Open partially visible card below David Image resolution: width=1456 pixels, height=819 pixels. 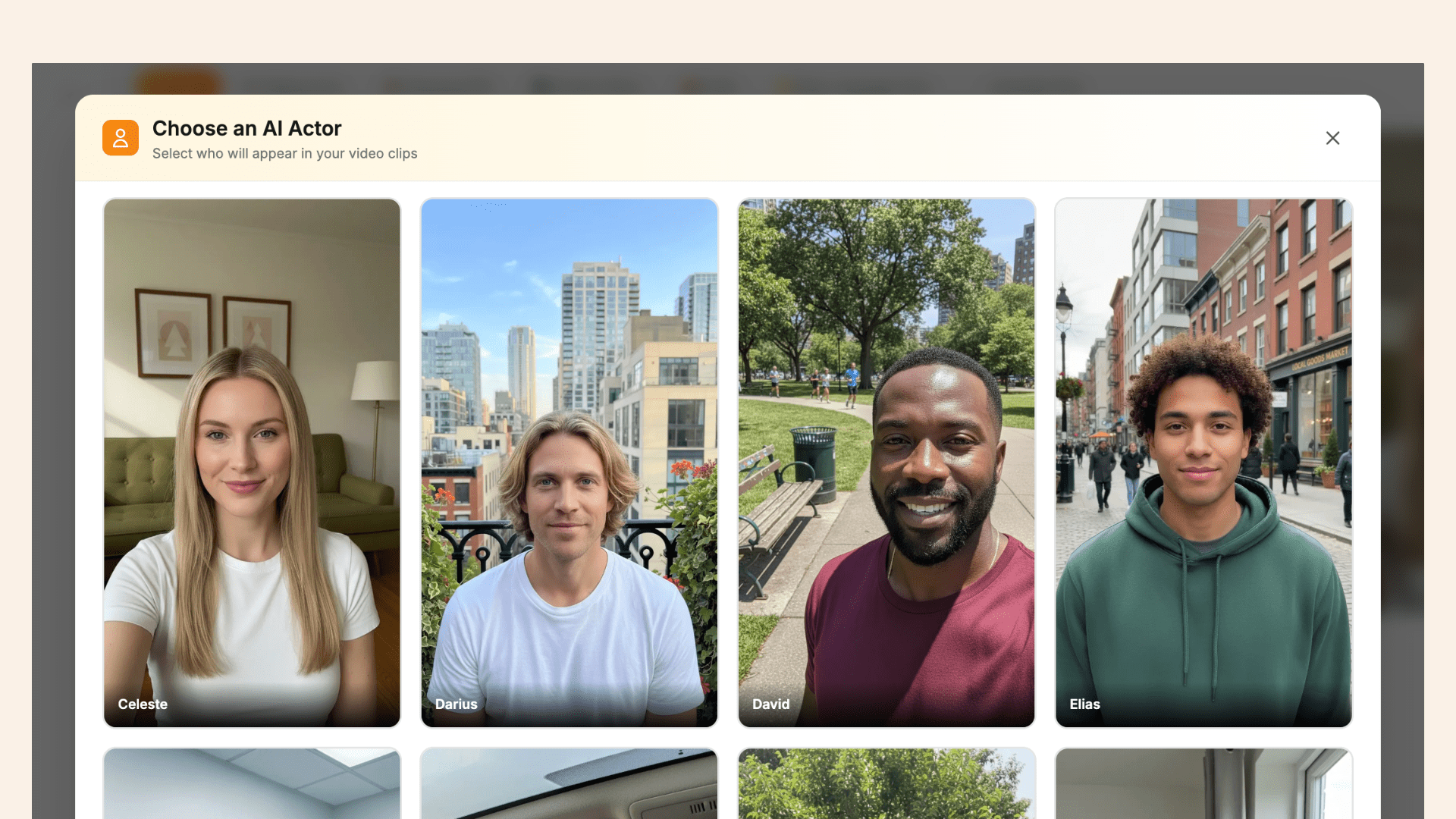(886, 784)
